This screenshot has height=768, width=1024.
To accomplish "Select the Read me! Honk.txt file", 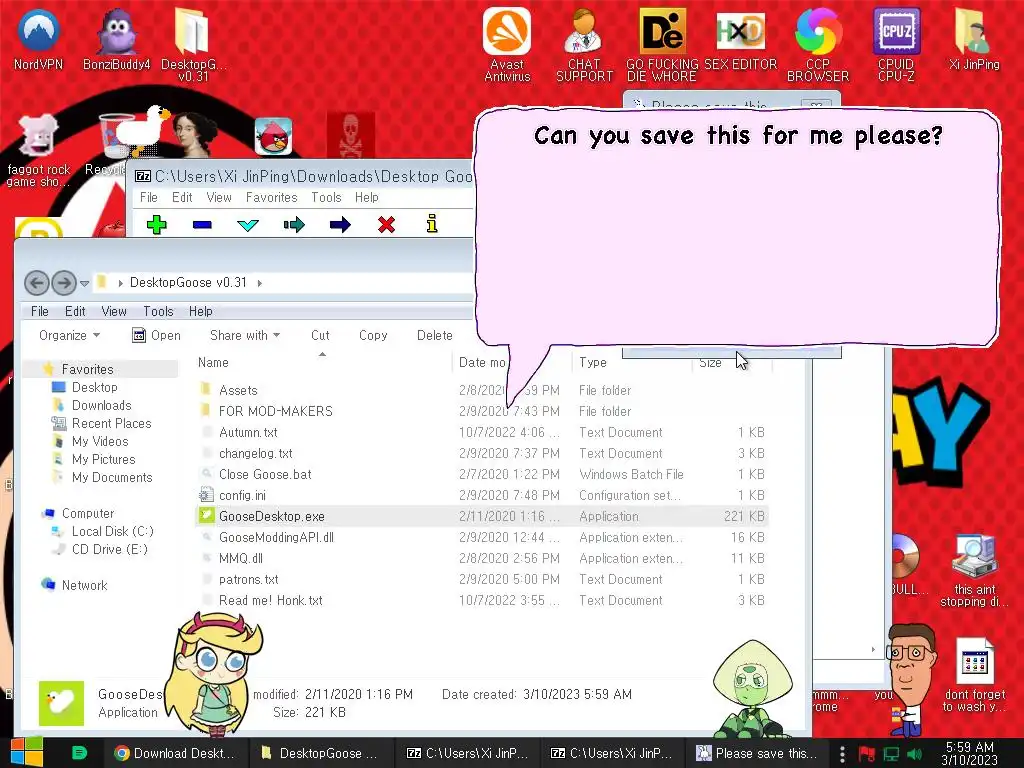I will [481, 600].
